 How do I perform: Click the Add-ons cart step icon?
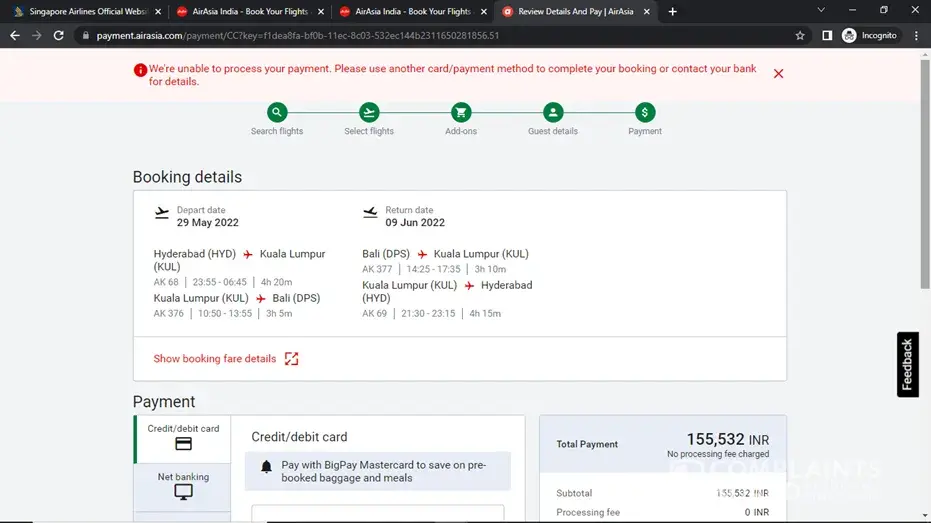click(461, 112)
